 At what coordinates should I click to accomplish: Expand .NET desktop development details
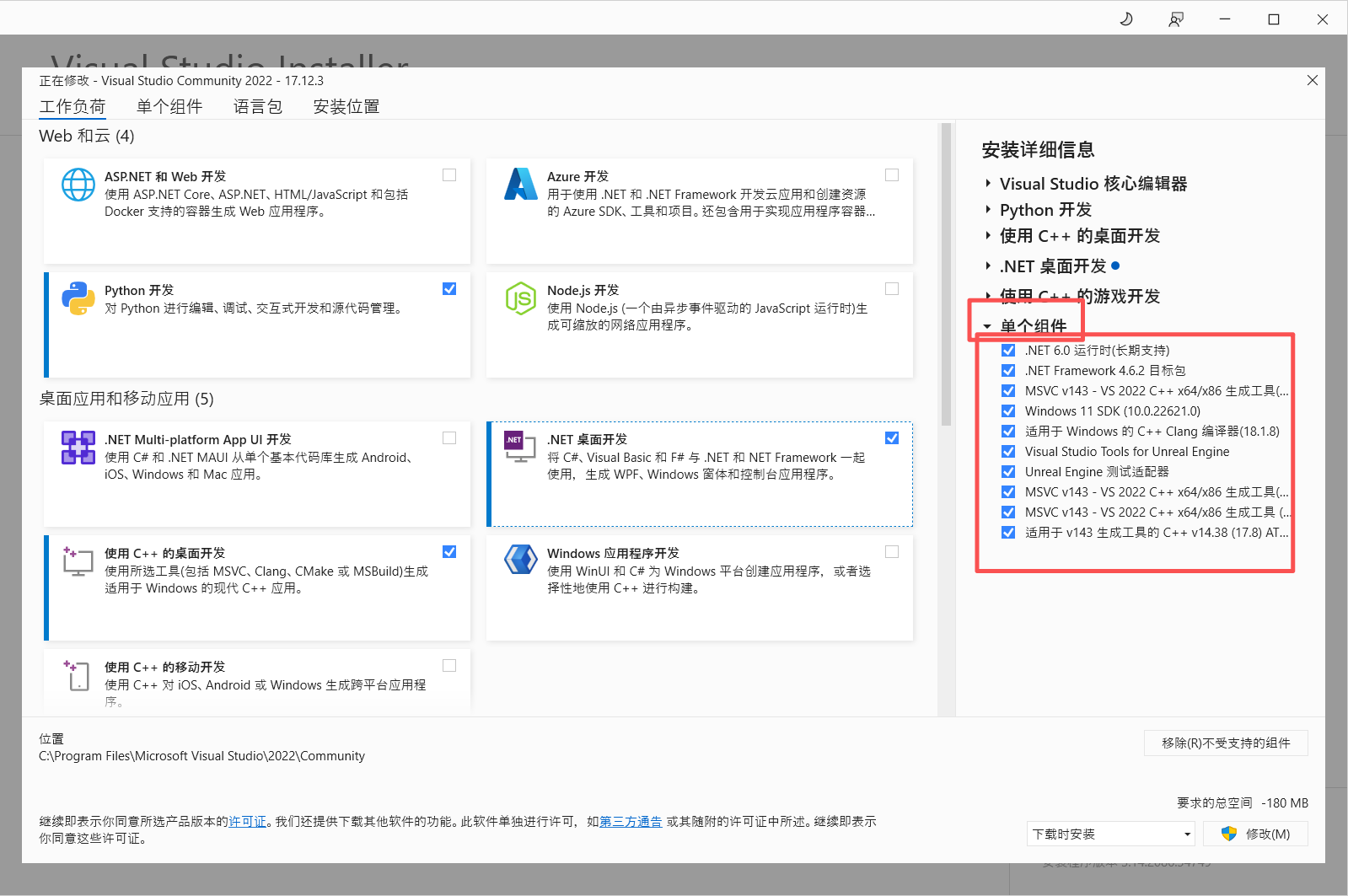[x=988, y=266]
